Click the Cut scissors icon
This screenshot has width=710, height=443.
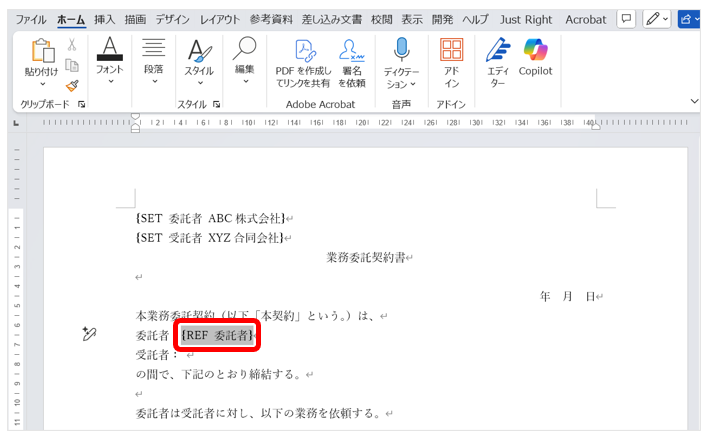click(x=72, y=44)
